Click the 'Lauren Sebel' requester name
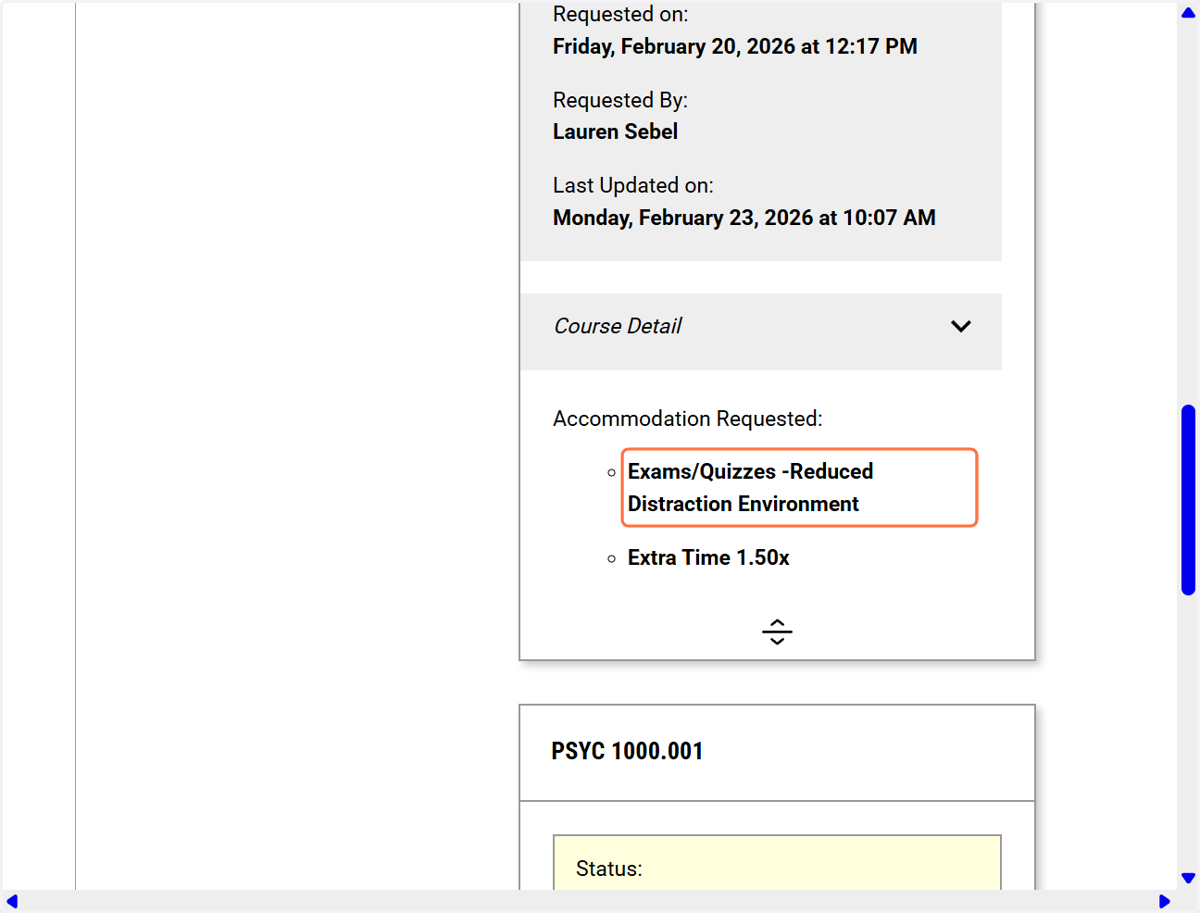The image size is (1200, 913). pyautogui.click(x=615, y=132)
